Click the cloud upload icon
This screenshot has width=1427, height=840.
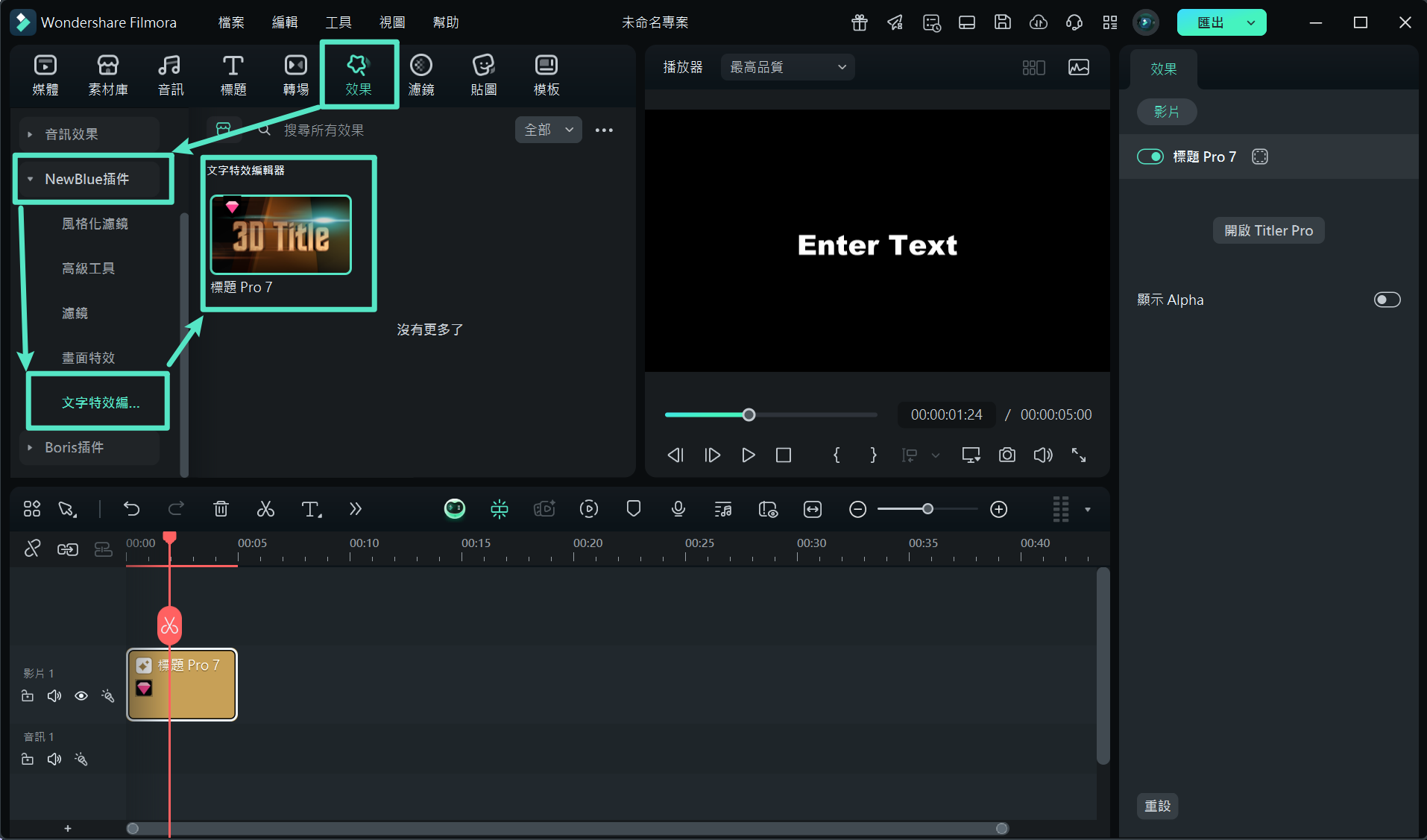point(1039,22)
